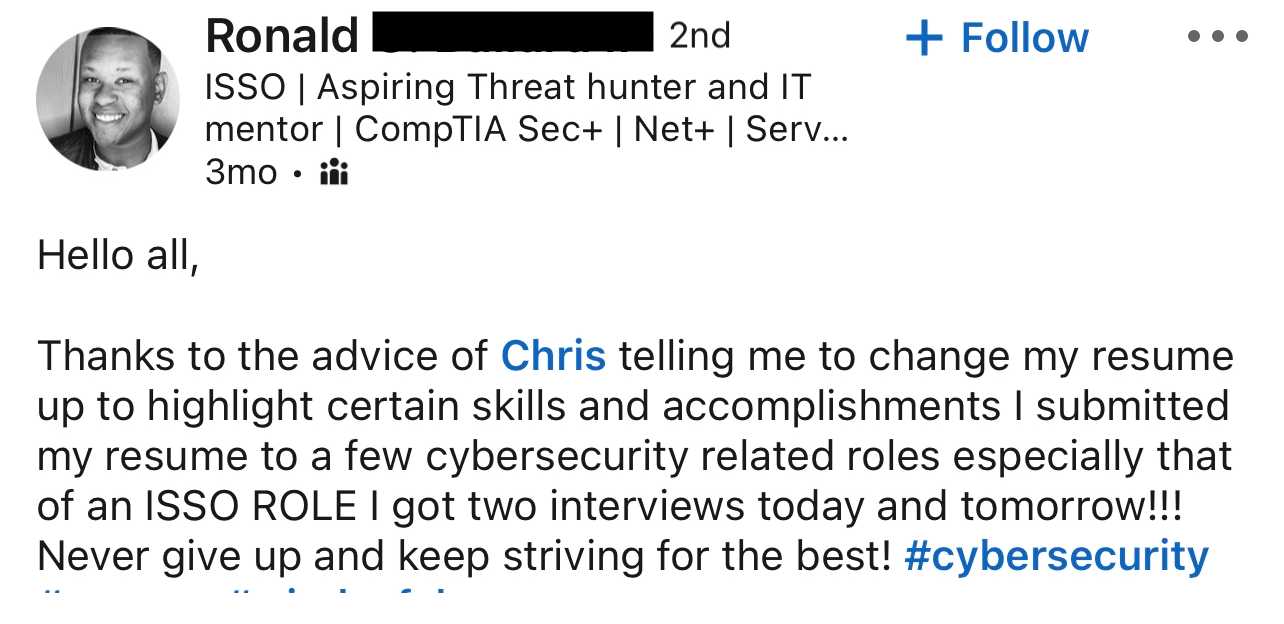Screen dimensions: 1284x624
Task: Click the Hello all greeting line
Action: 118,256
